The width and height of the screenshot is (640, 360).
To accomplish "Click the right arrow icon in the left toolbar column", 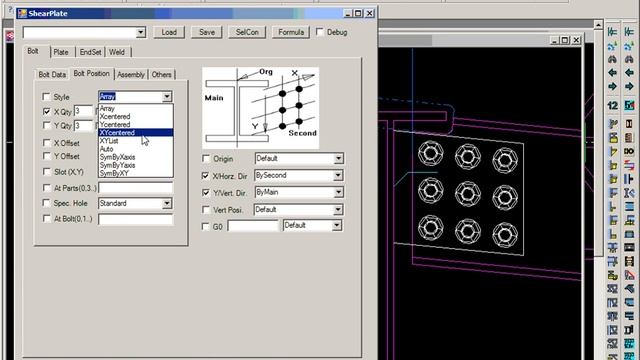I will pyautogui.click(x=612, y=87).
